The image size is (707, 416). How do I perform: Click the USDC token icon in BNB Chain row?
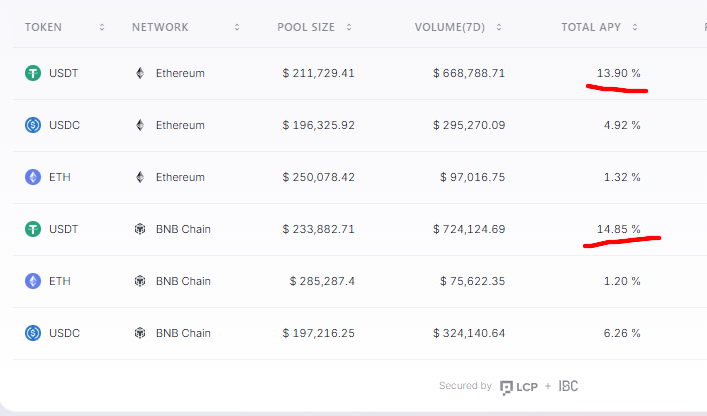click(x=33, y=333)
